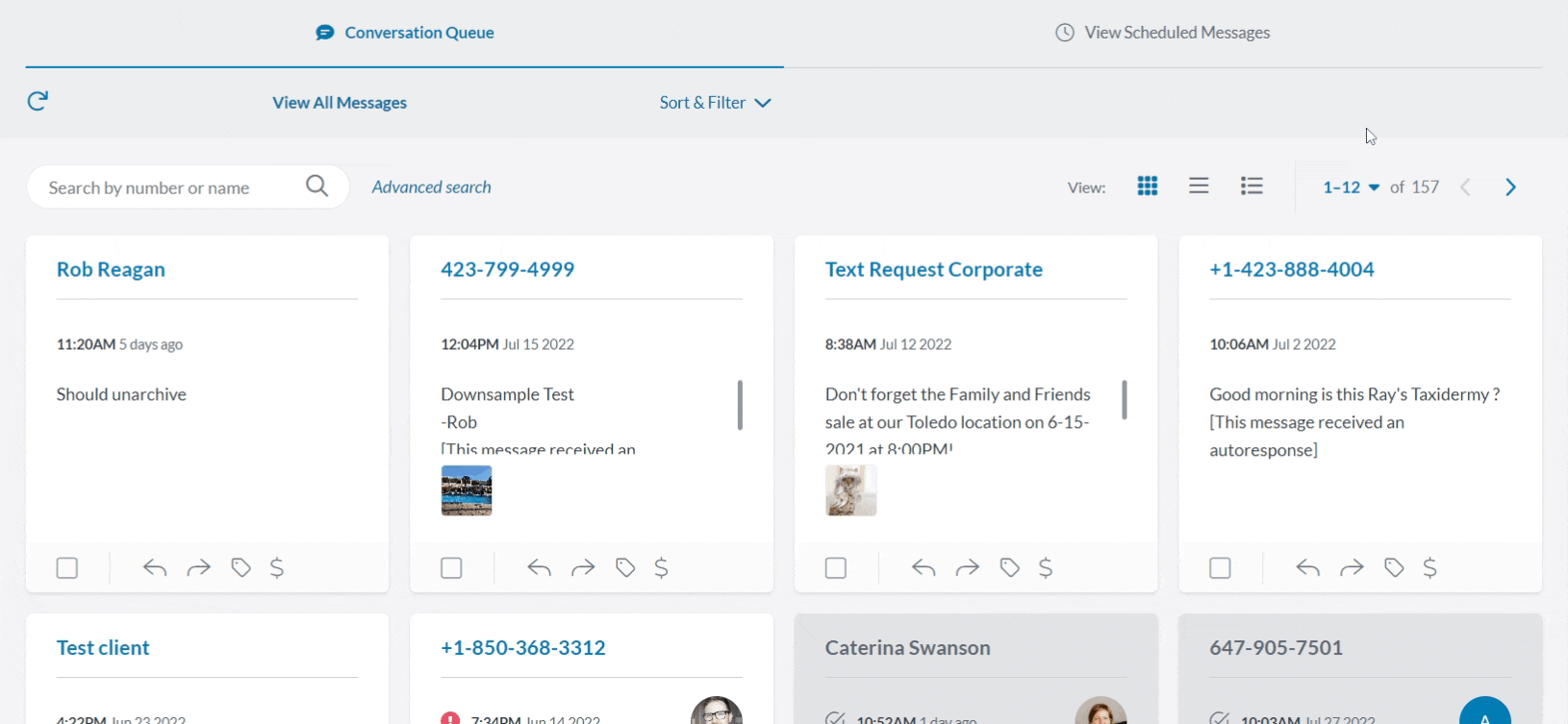This screenshot has width=1568, height=724.
Task: Click the search magnifier icon
Action: tap(316, 187)
